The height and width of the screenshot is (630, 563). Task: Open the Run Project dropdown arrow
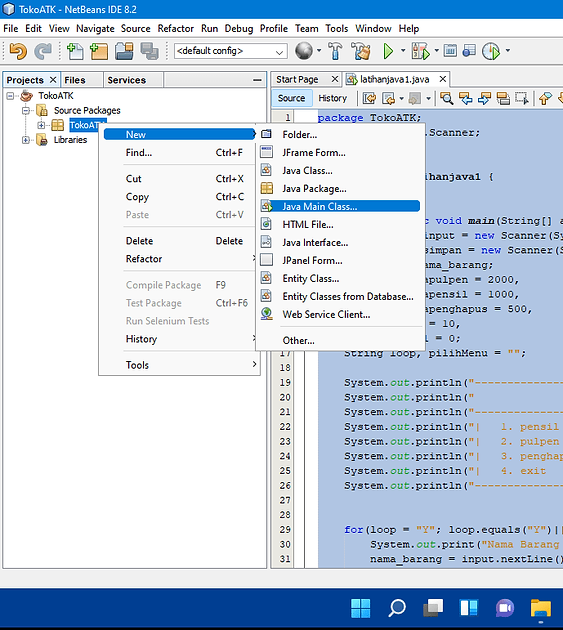point(403,51)
